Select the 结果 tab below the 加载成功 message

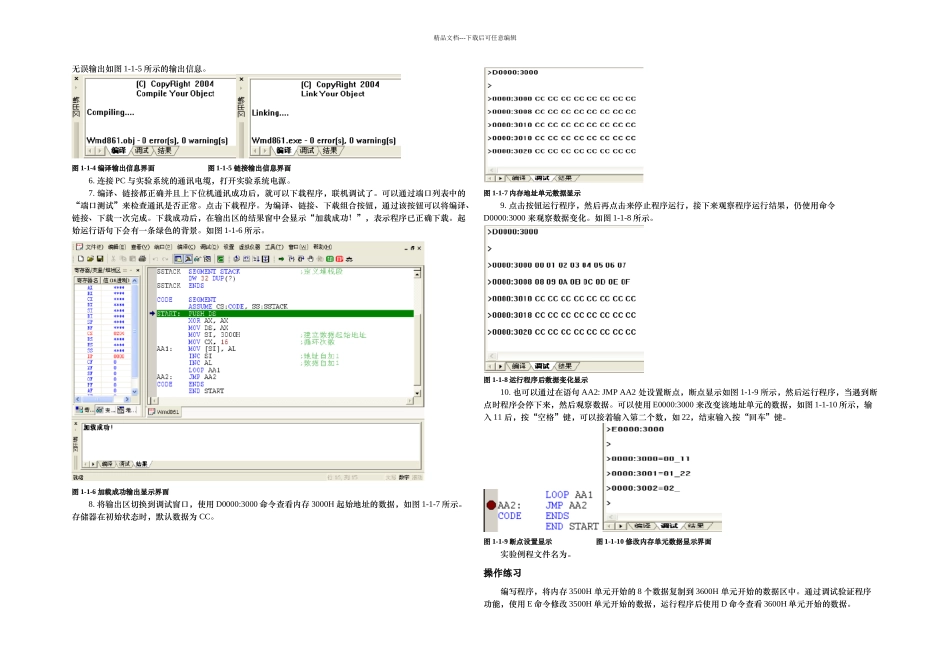(142, 464)
